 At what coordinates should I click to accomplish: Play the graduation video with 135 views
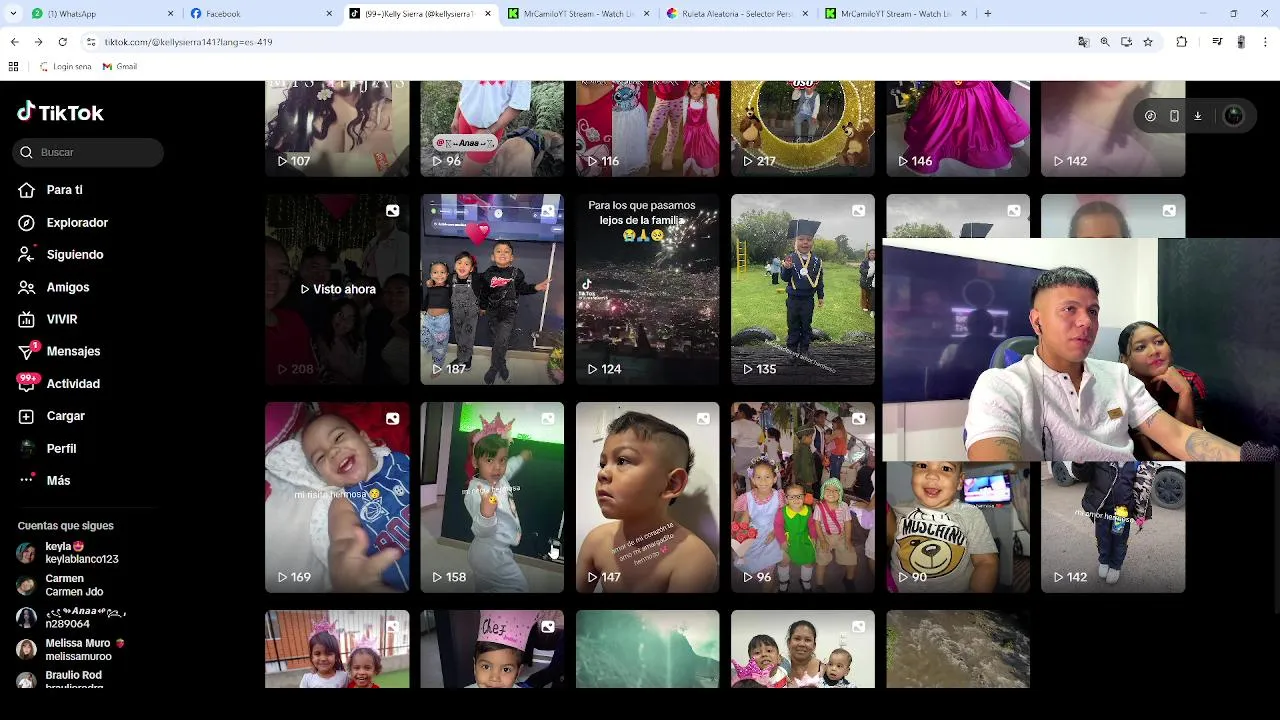pyautogui.click(x=803, y=289)
